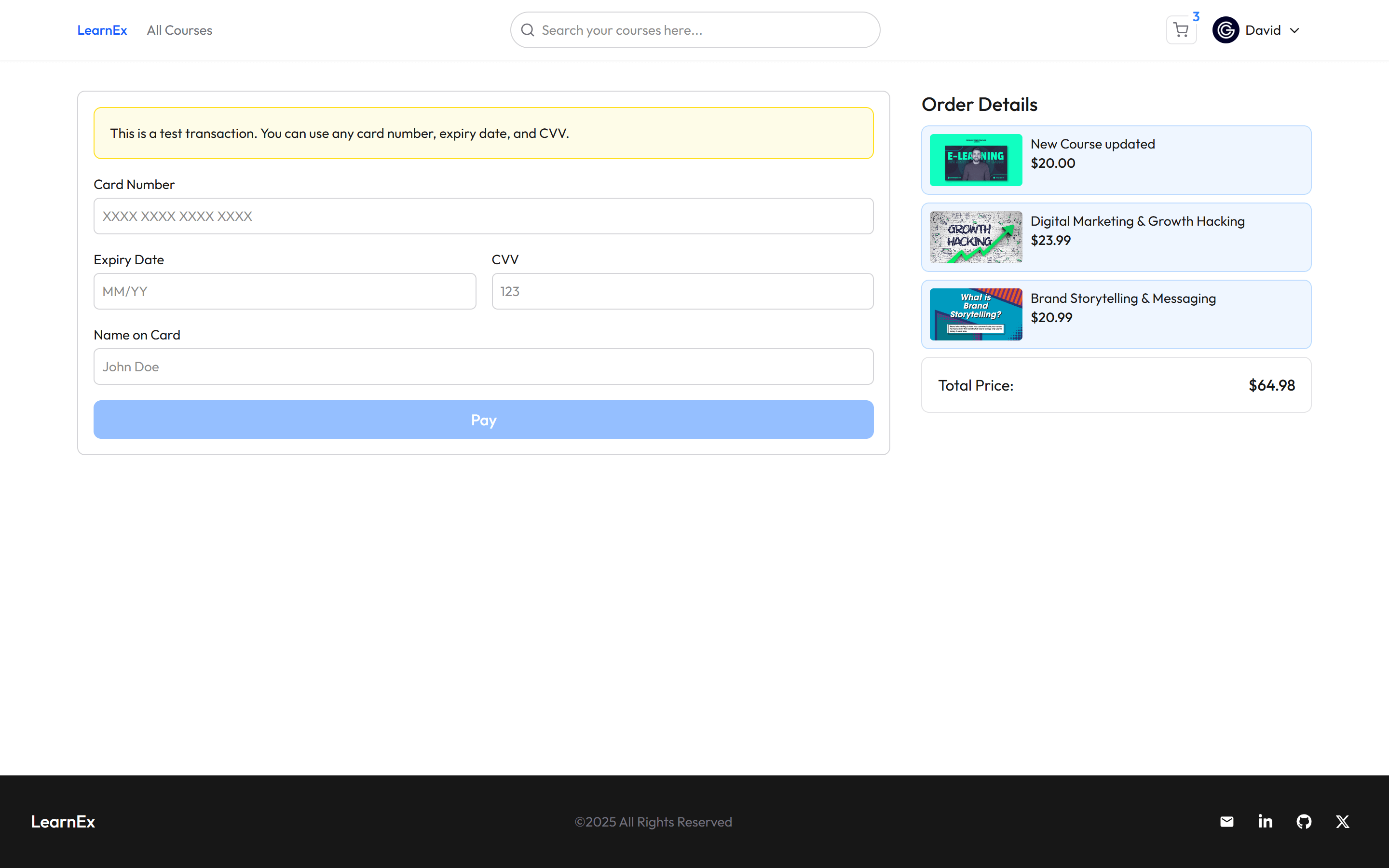
Task: Click the E-Learning course thumbnail
Action: (976, 160)
